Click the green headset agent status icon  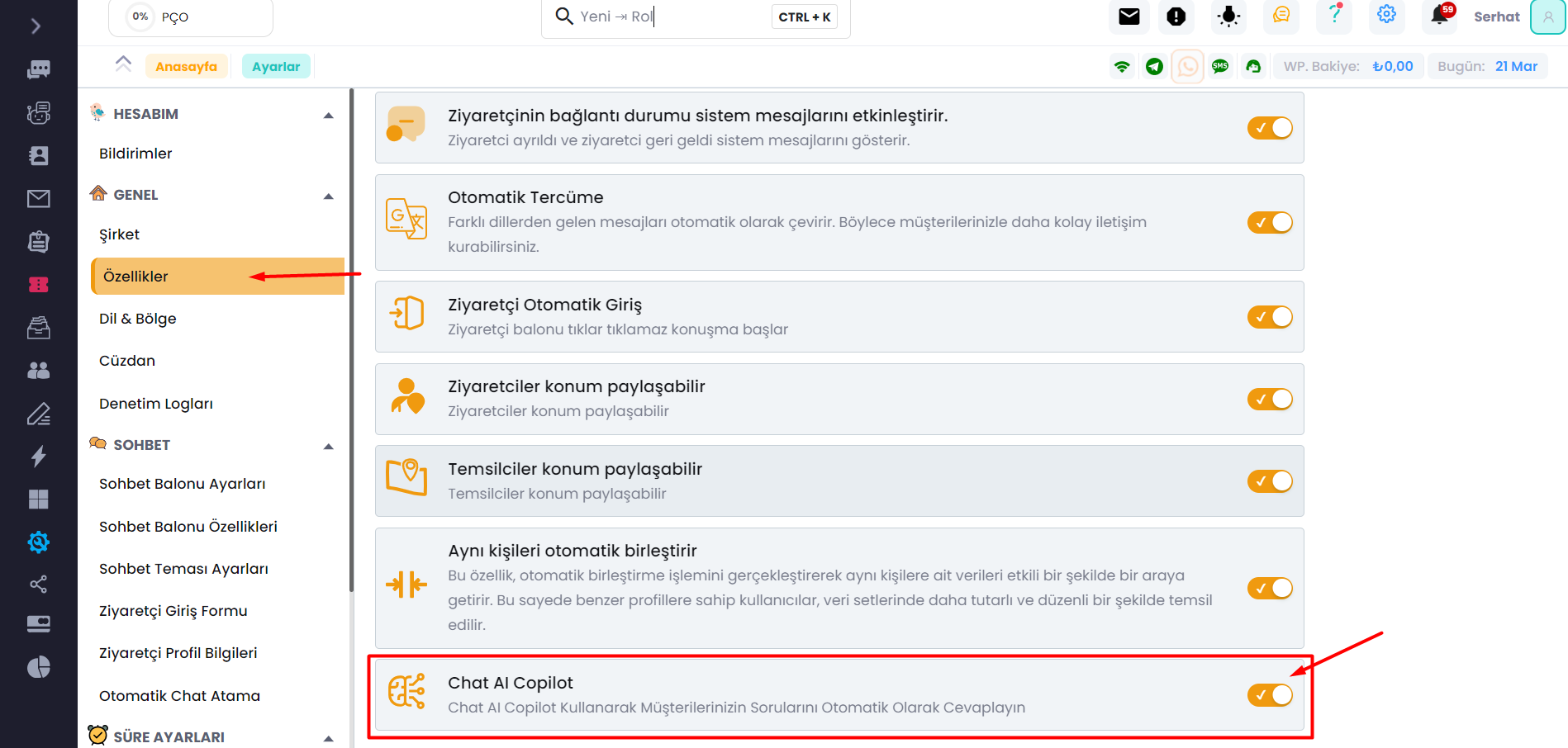(x=1253, y=66)
